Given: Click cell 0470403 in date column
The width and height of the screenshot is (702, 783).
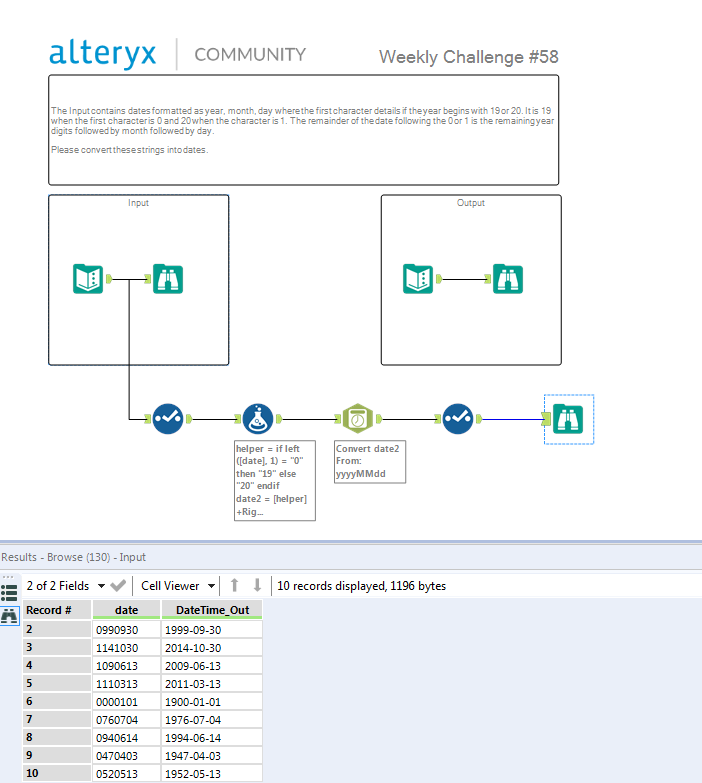Looking at the screenshot, I should 126,756.
